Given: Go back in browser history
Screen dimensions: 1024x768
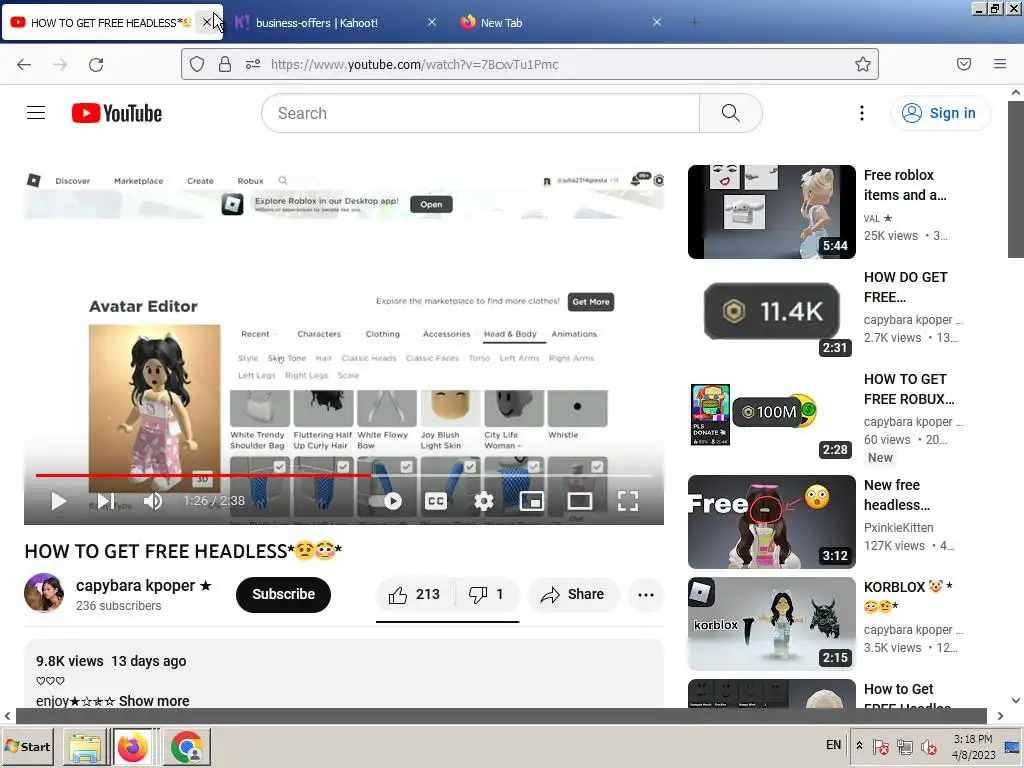Looking at the screenshot, I should [24, 64].
